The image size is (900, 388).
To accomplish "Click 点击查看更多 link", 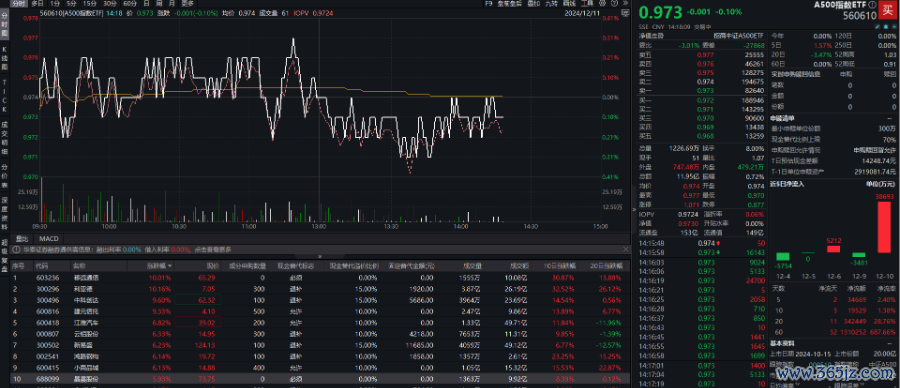I will click(x=213, y=249).
